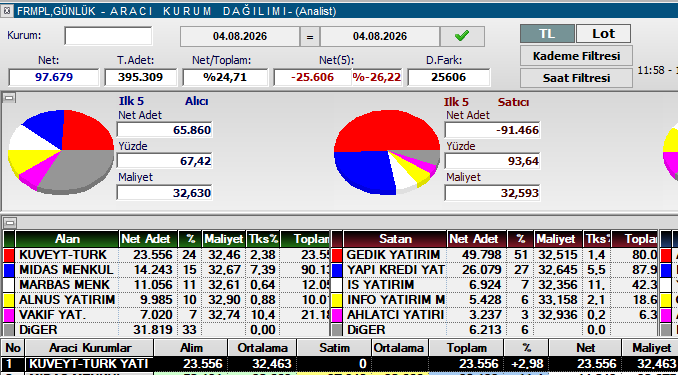
Task: Click red swatch beside KUVEYT-TURK
Action: pyautogui.click(x=9, y=255)
